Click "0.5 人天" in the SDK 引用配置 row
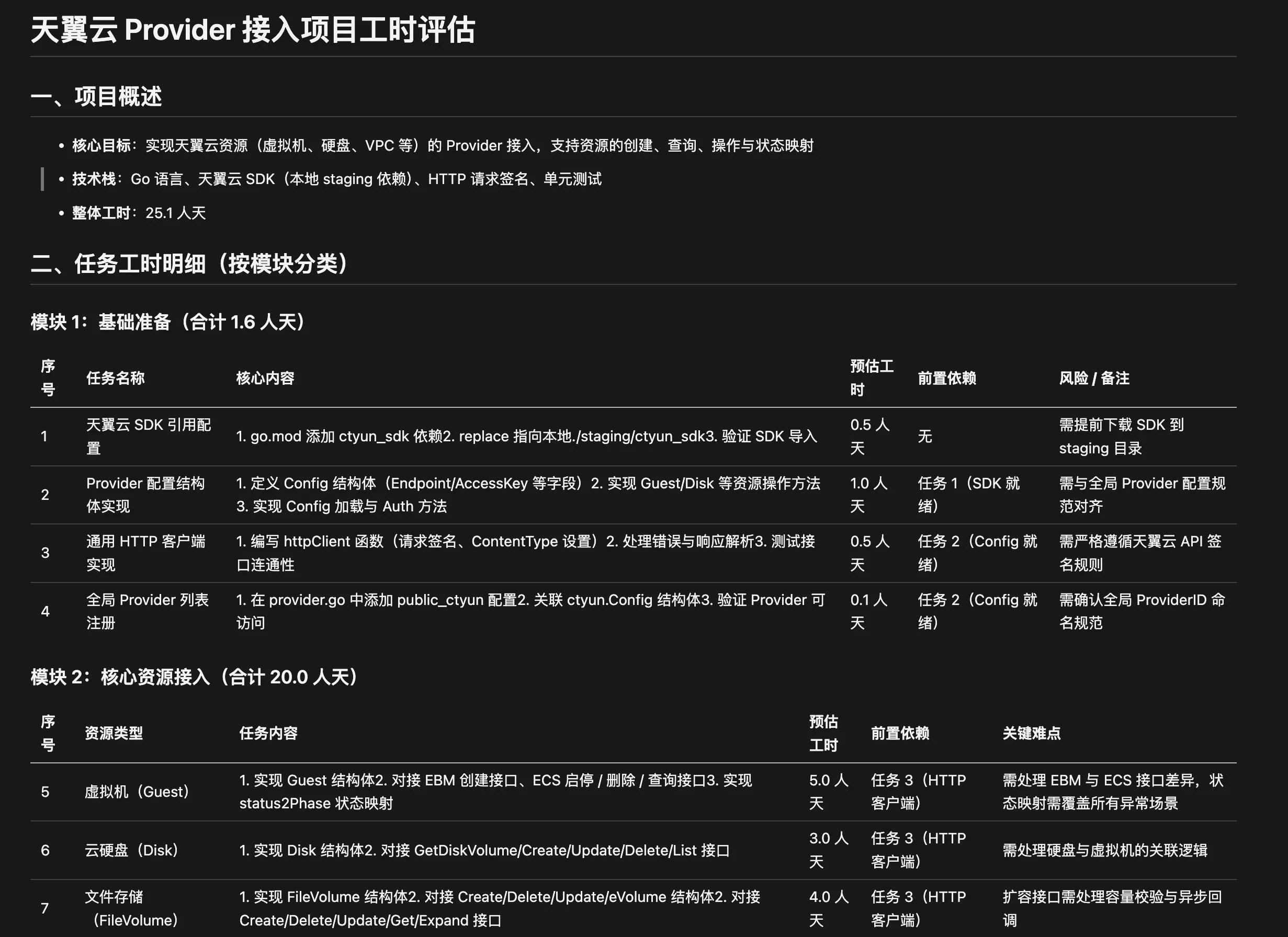 pyautogui.click(x=869, y=437)
